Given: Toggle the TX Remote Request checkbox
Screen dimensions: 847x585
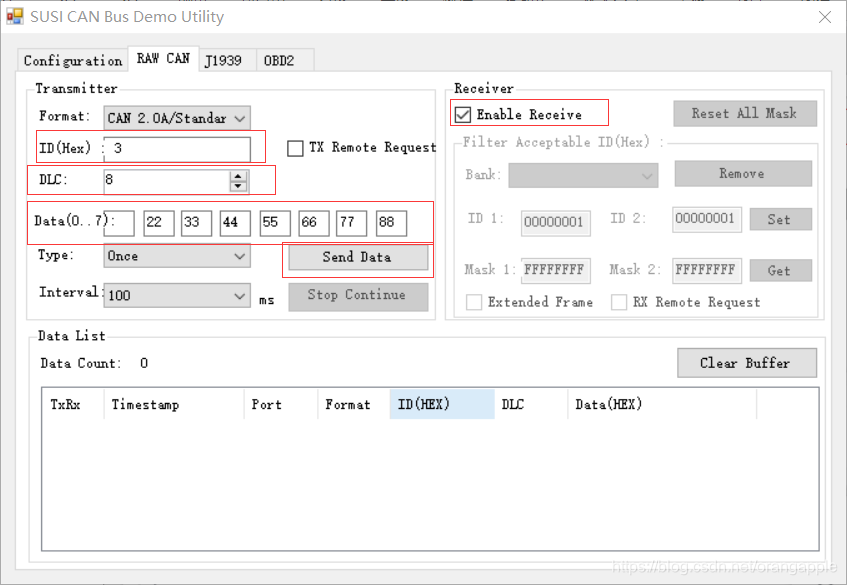Looking at the screenshot, I should (x=295, y=148).
